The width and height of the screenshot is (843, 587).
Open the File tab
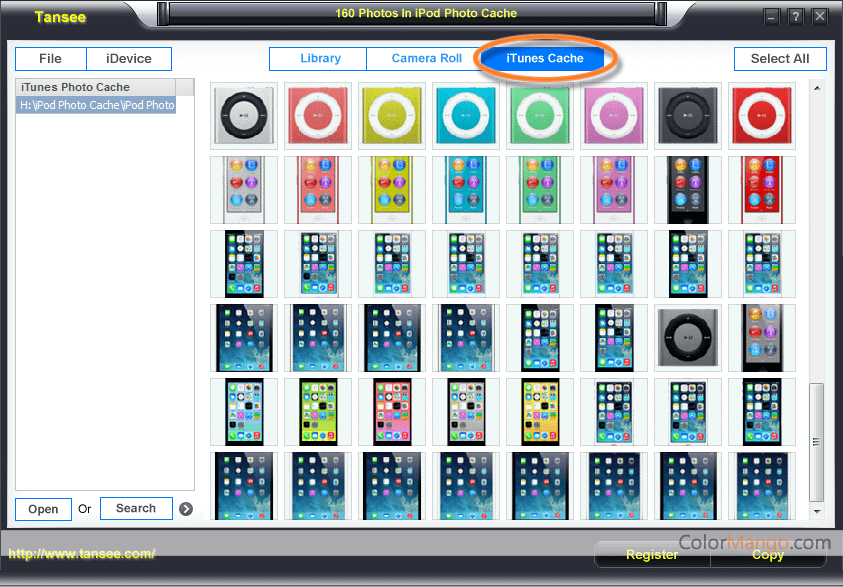pos(51,59)
